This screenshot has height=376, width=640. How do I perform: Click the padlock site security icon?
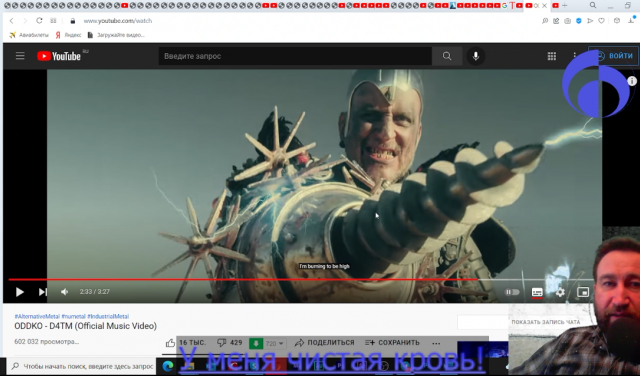[73, 21]
